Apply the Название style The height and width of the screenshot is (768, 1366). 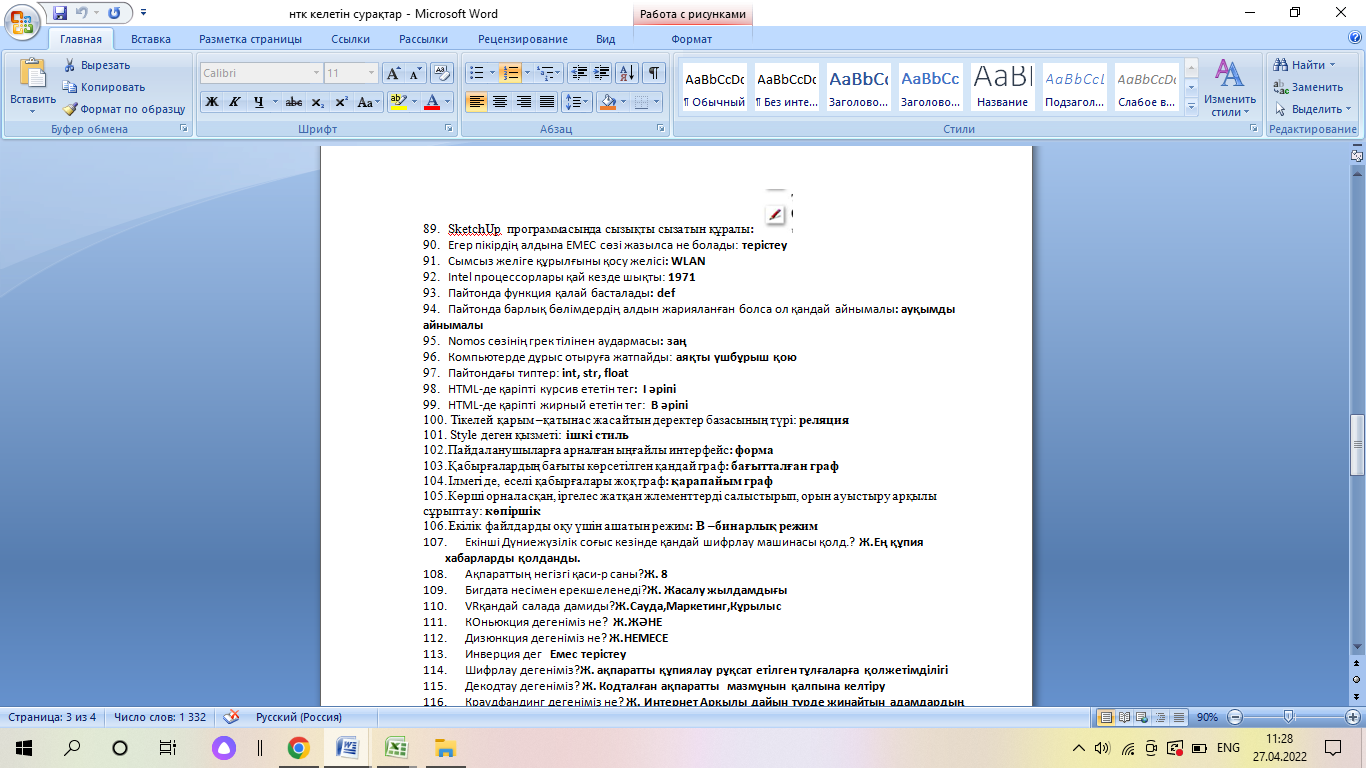1003,88
